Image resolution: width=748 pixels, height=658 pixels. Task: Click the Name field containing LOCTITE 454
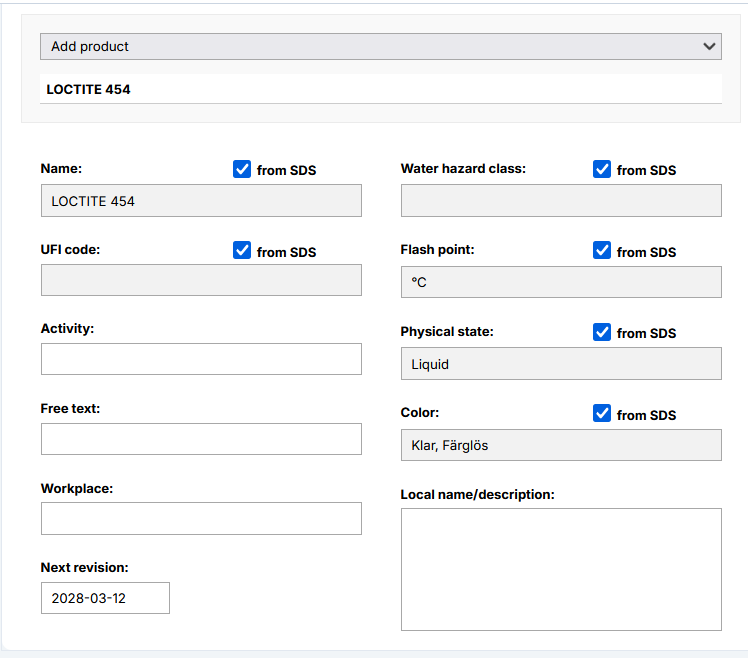[201, 200]
